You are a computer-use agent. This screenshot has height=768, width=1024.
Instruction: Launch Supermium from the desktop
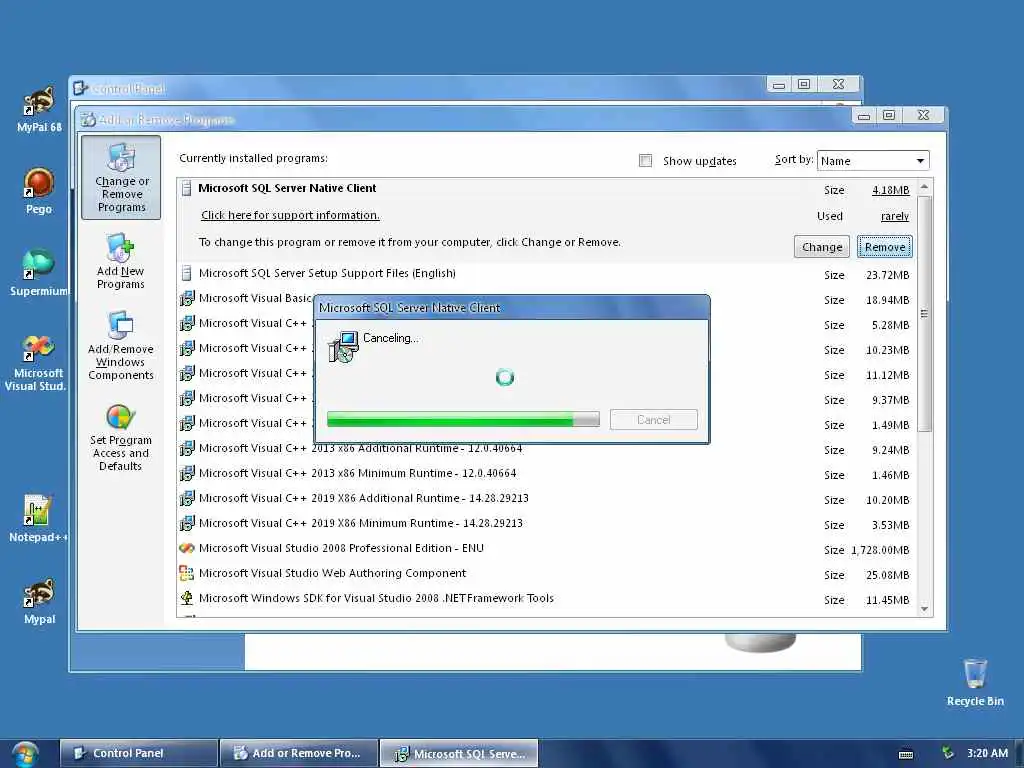pyautogui.click(x=39, y=272)
